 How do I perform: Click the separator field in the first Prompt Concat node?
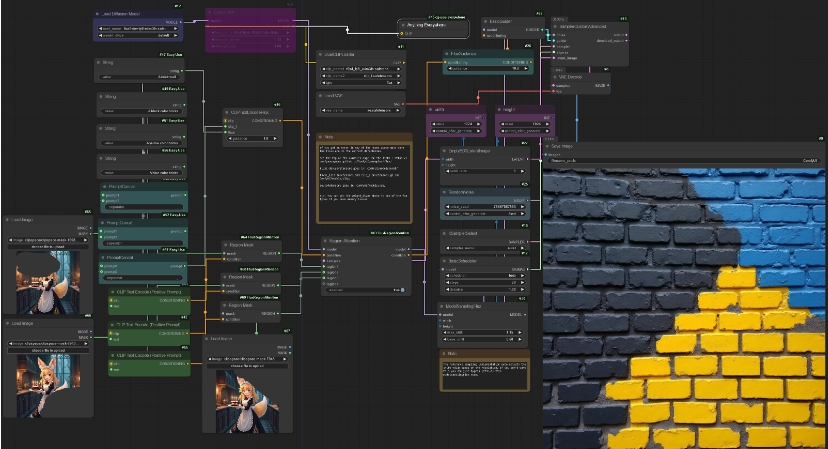(x=143, y=209)
